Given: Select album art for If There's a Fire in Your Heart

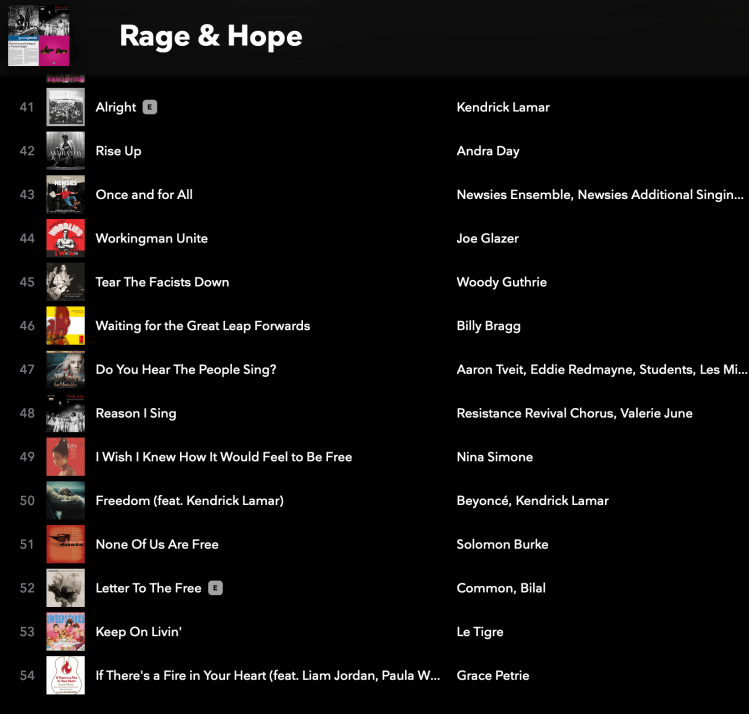Looking at the screenshot, I should pyautogui.click(x=65, y=675).
